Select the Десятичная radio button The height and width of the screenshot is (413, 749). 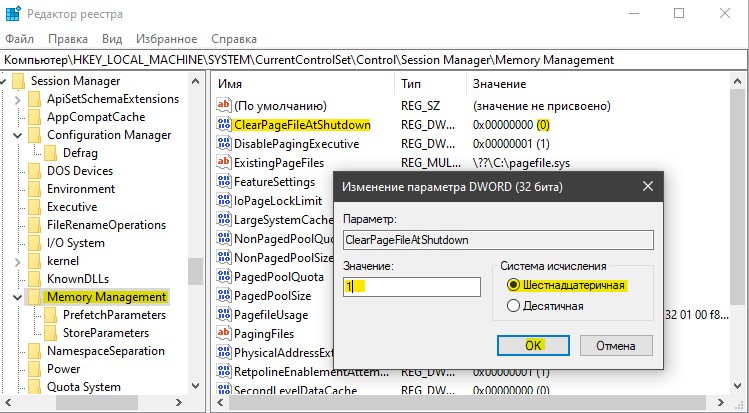coord(514,306)
